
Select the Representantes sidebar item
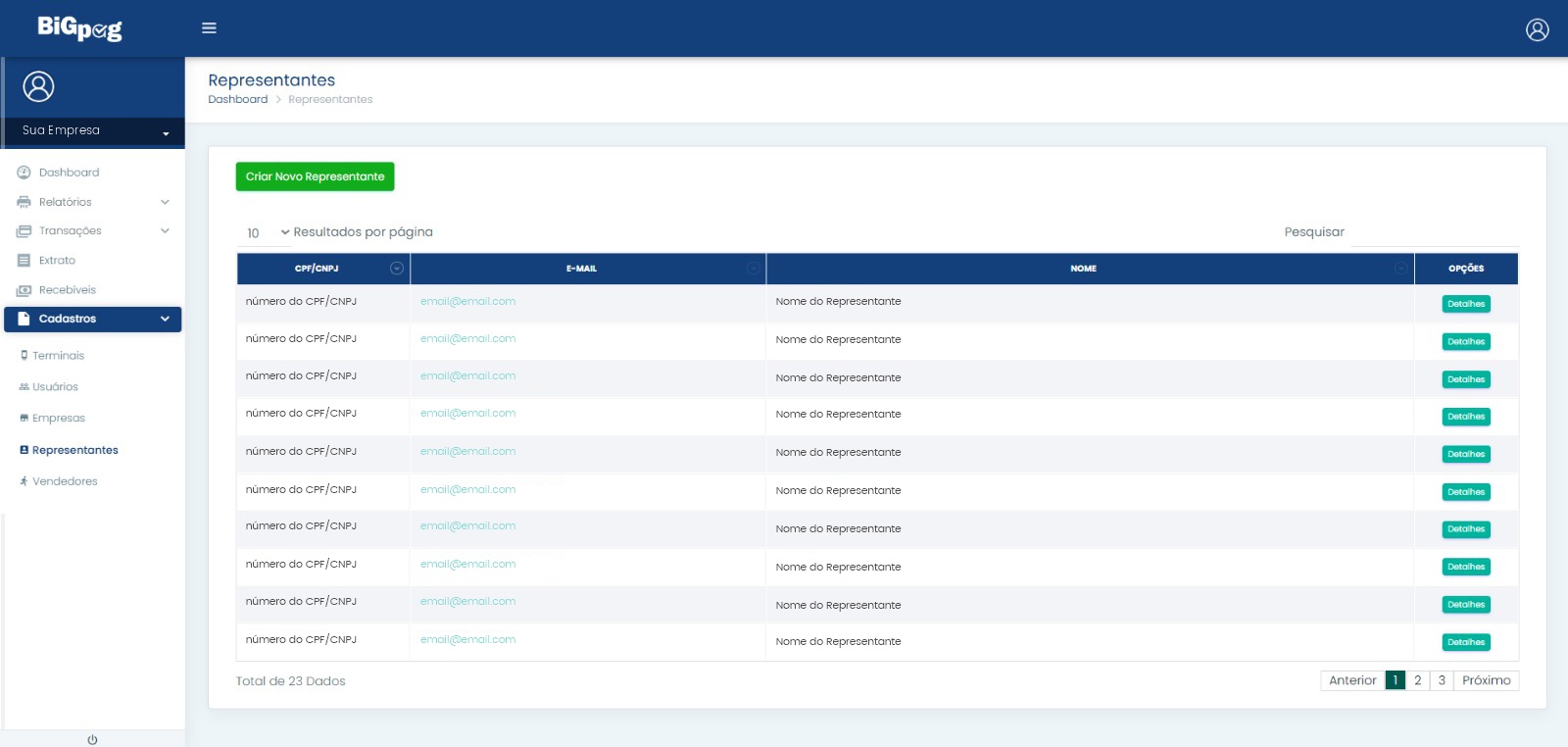pyautogui.click(x=74, y=450)
